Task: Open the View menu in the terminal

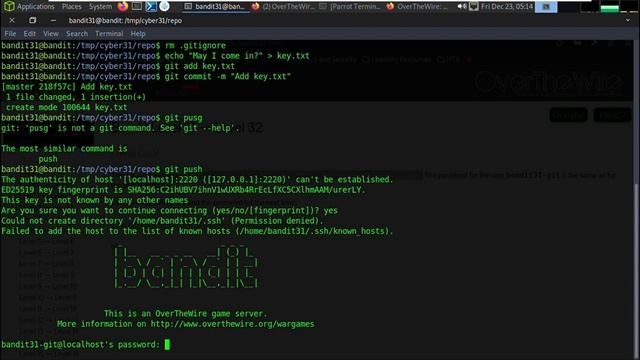Action: click(51, 33)
